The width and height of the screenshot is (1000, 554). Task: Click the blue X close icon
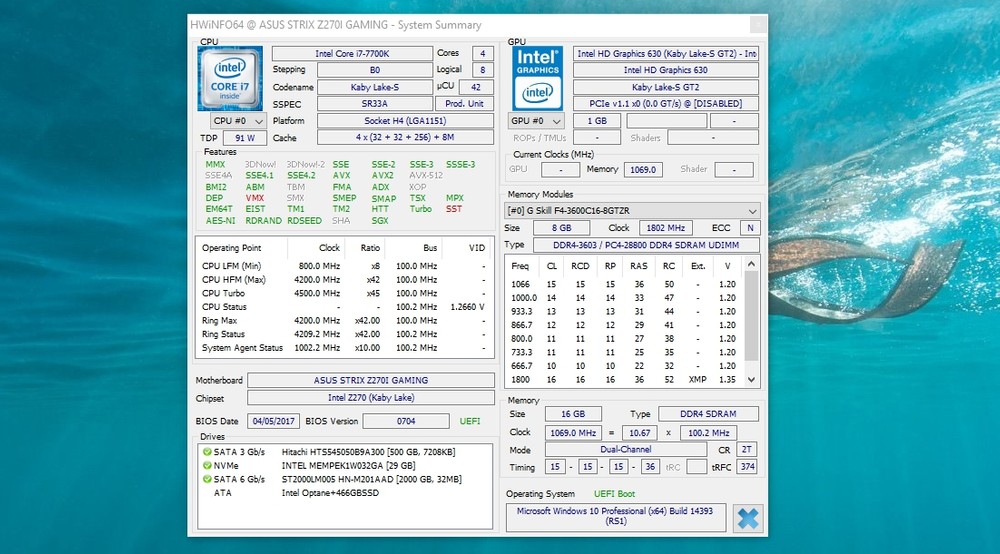click(x=747, y=519)
